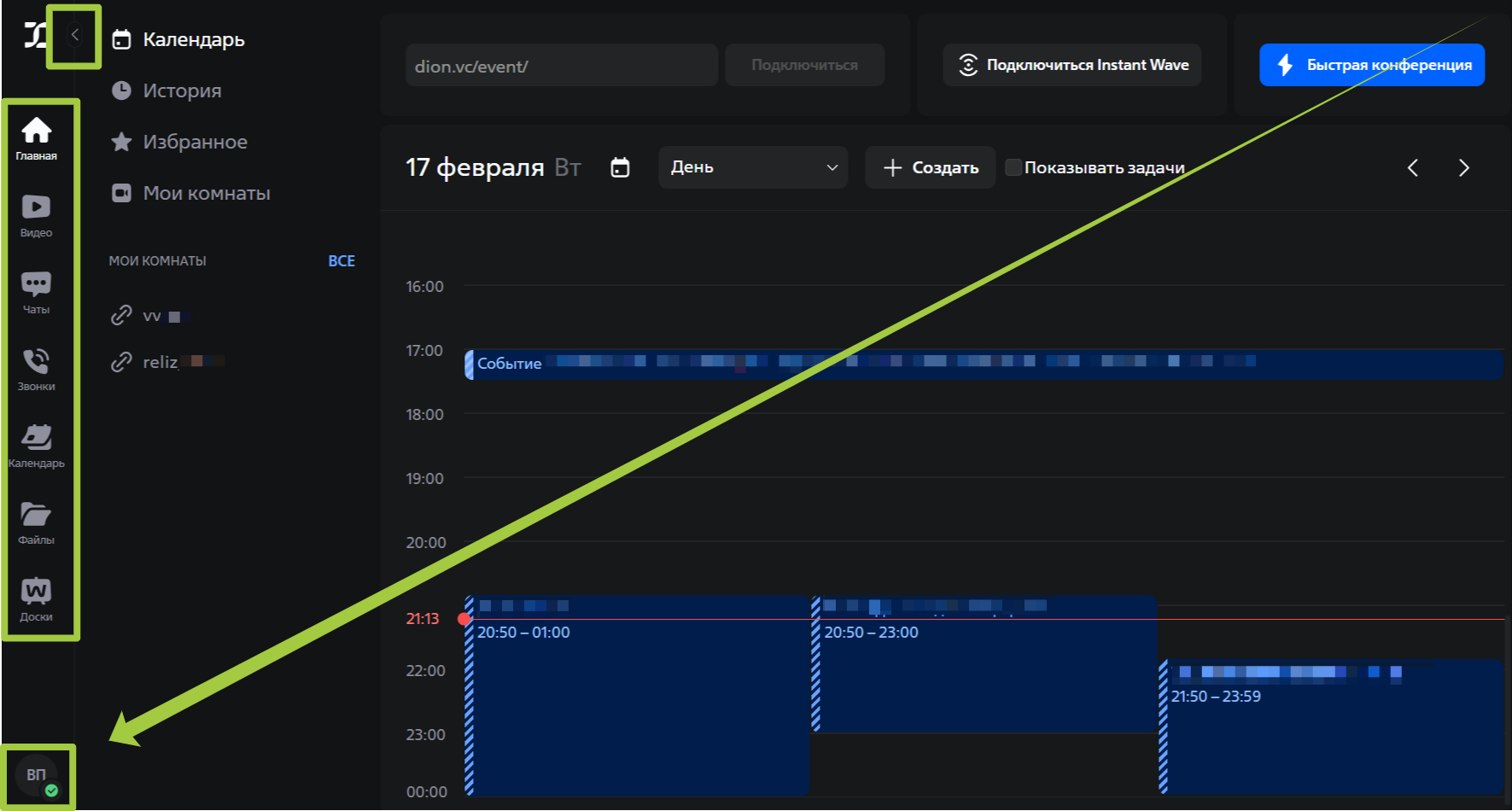Select Избранное in the navigation menu
The width and height of the screenshot is (1512, 811).
tap(195, 142)
